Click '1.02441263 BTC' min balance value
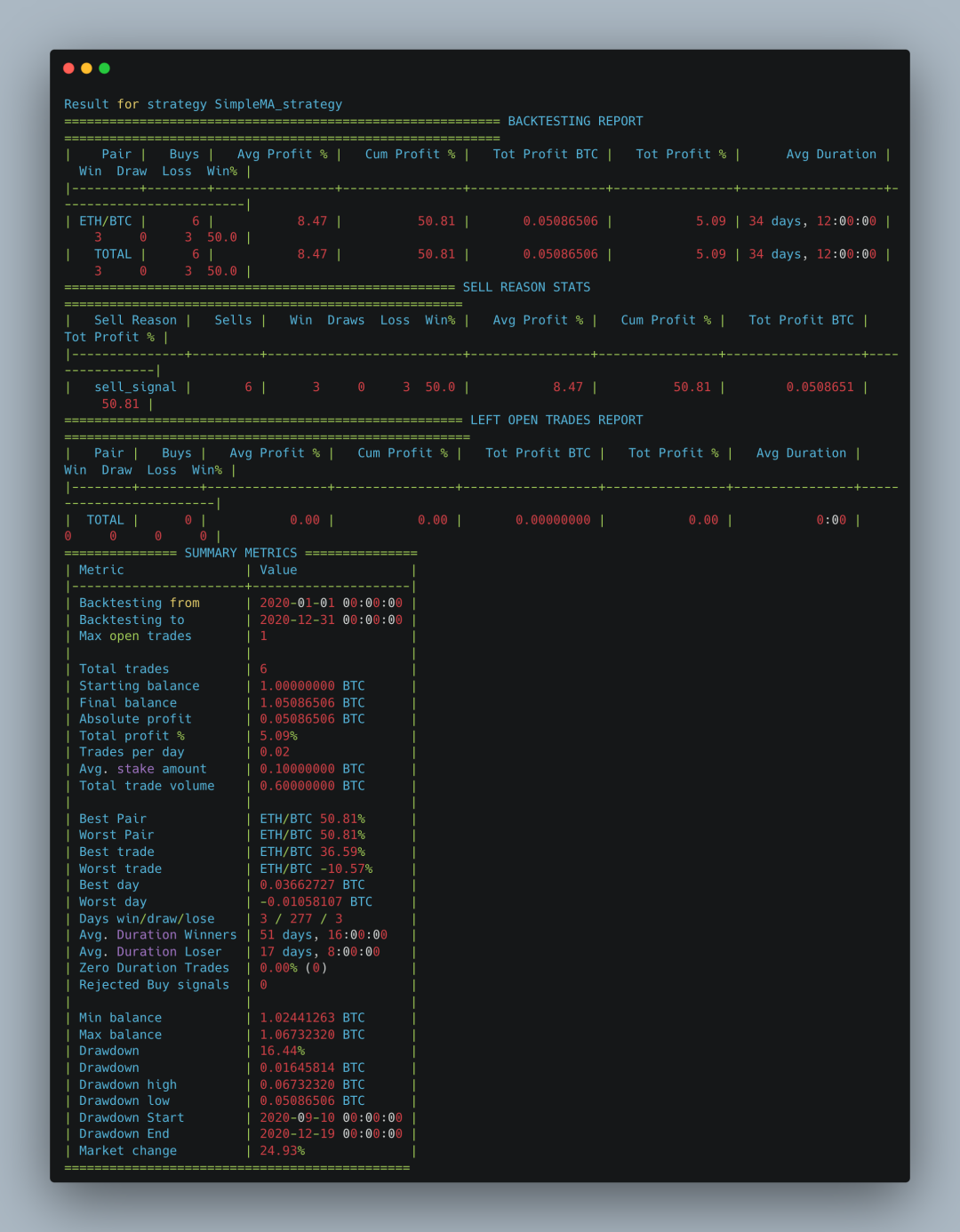960x1232 pixels. click(x=312, y=1018)
